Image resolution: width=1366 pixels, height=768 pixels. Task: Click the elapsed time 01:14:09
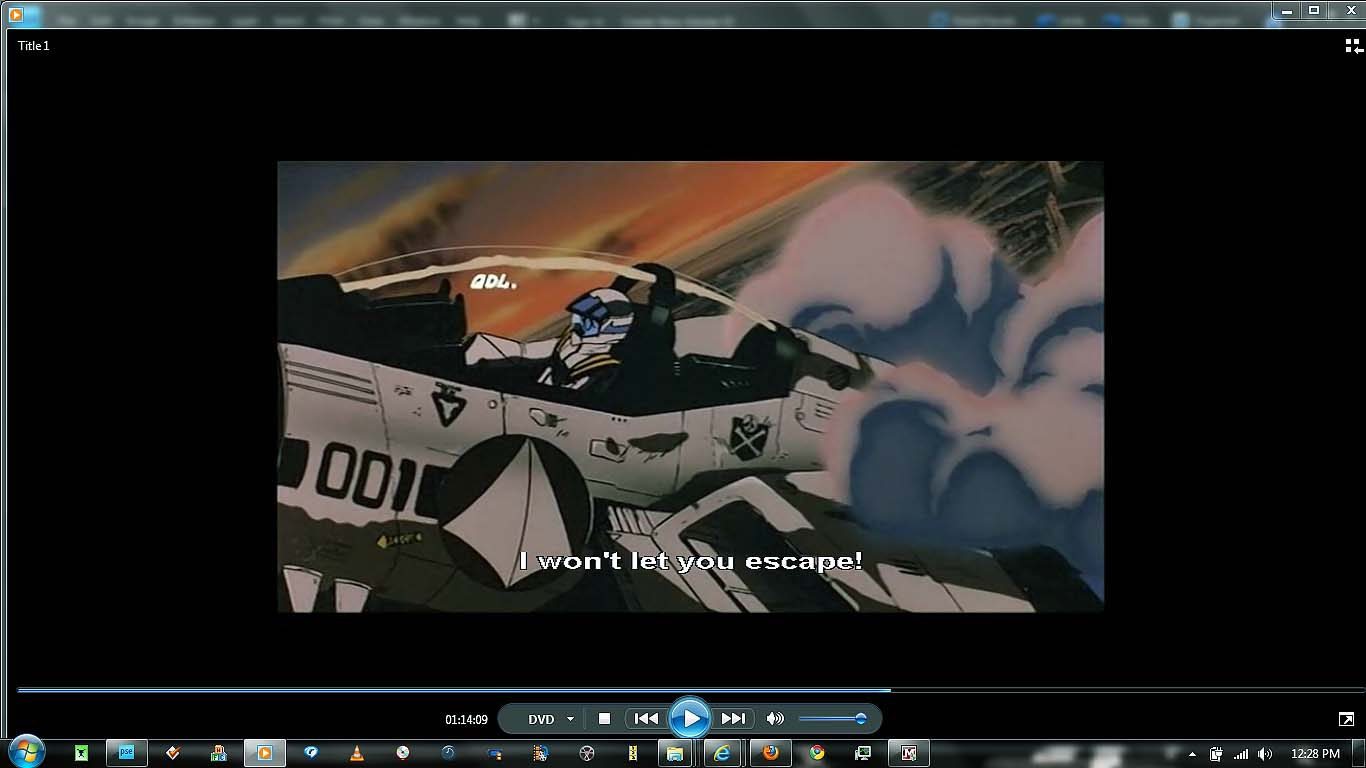point(466,720)
